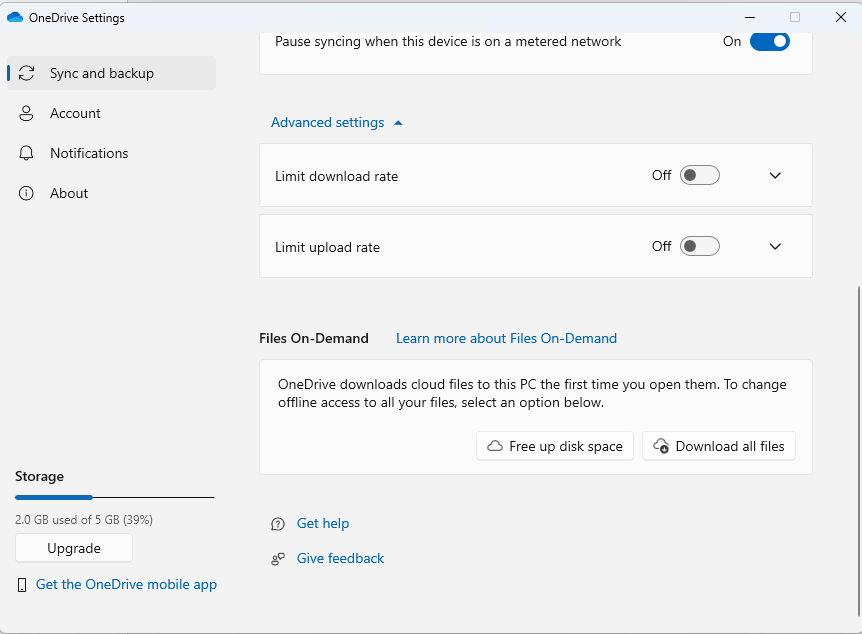The width and height of the screenshot is (862, 634).
Task: Expand the Limit upload rate options chevron
Action: tap(775, 246)
